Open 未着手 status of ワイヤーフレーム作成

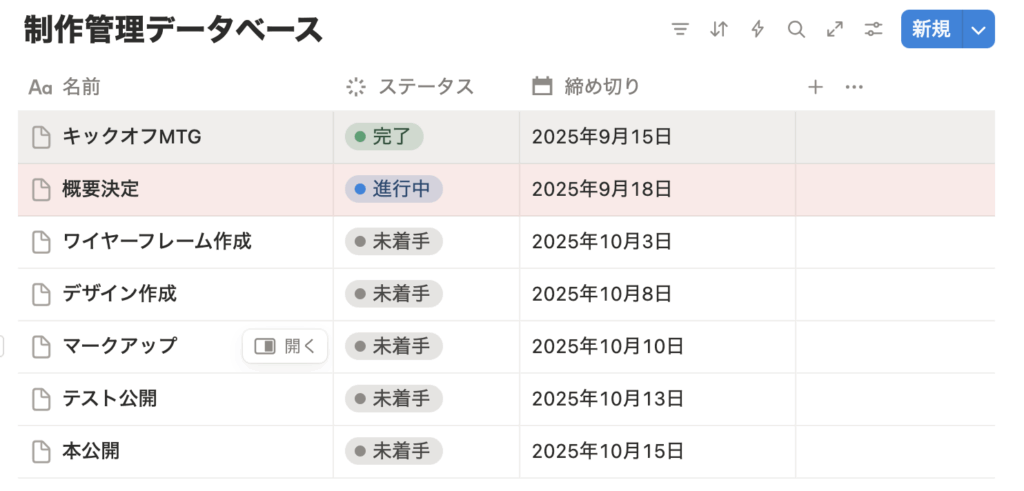pos(394,242)
